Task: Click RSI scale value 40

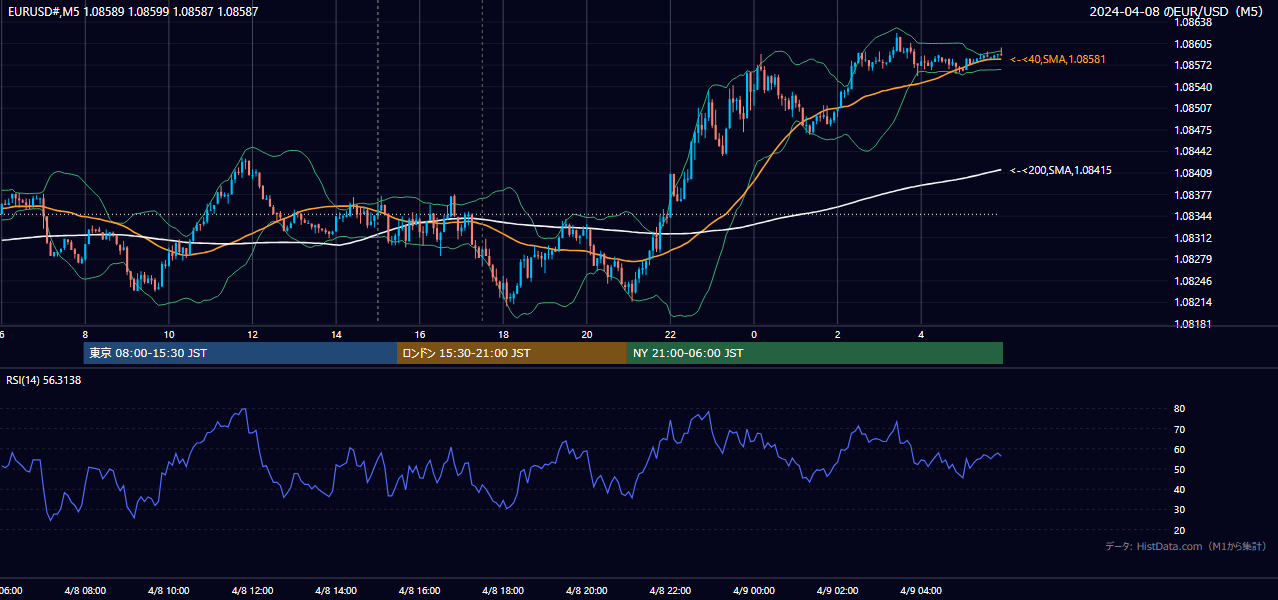Action: (1180, 490)
